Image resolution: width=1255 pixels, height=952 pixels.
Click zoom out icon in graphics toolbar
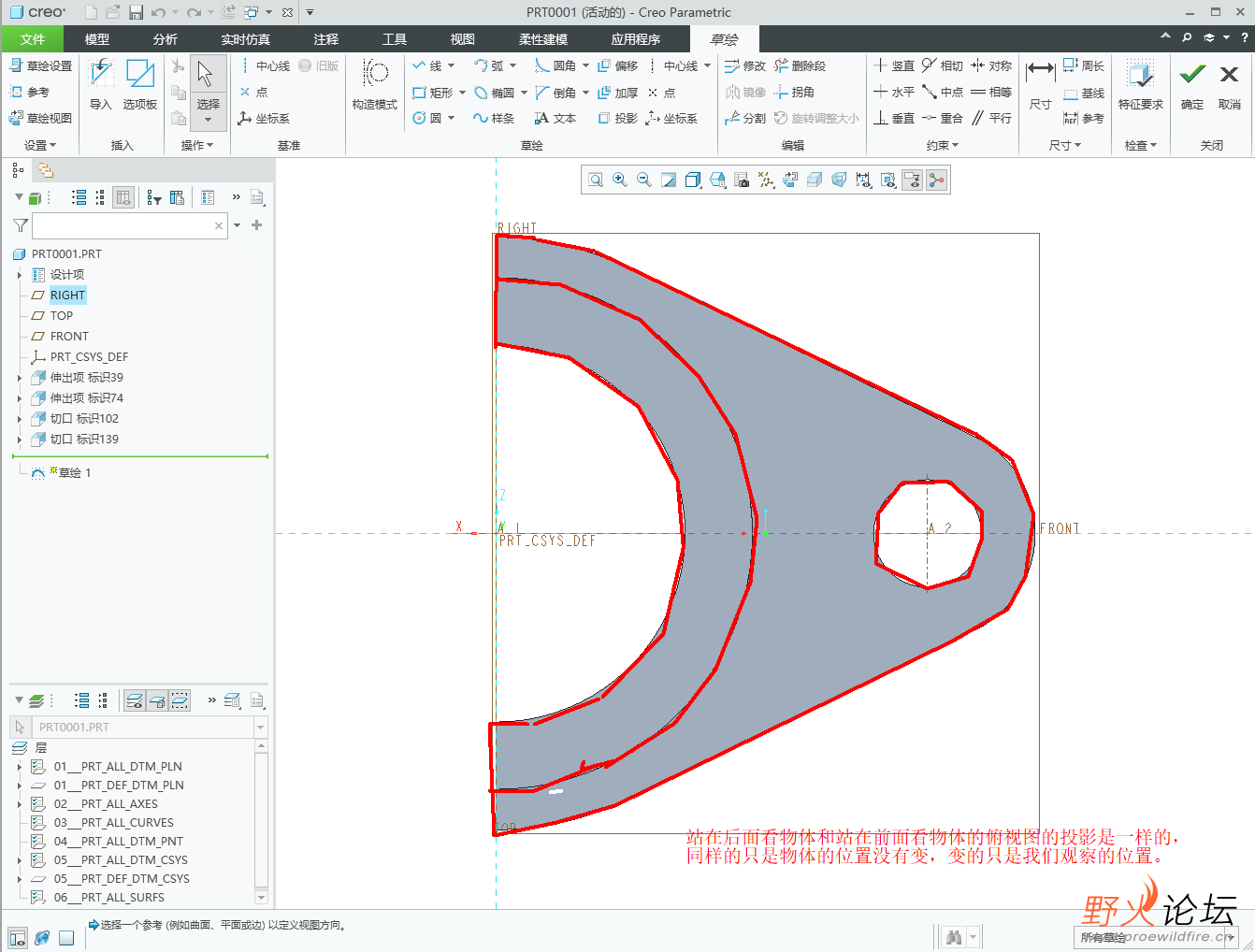[644, 180]
